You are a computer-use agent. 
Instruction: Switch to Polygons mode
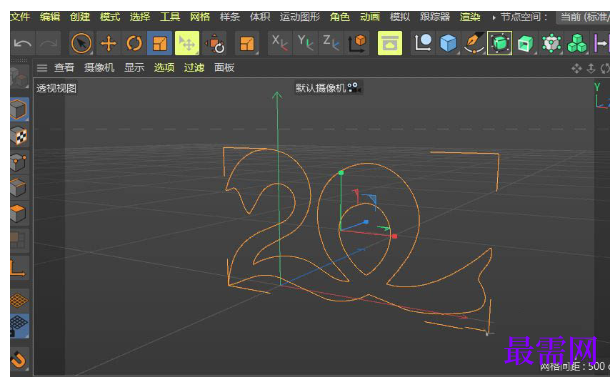[x=19, y=214]
